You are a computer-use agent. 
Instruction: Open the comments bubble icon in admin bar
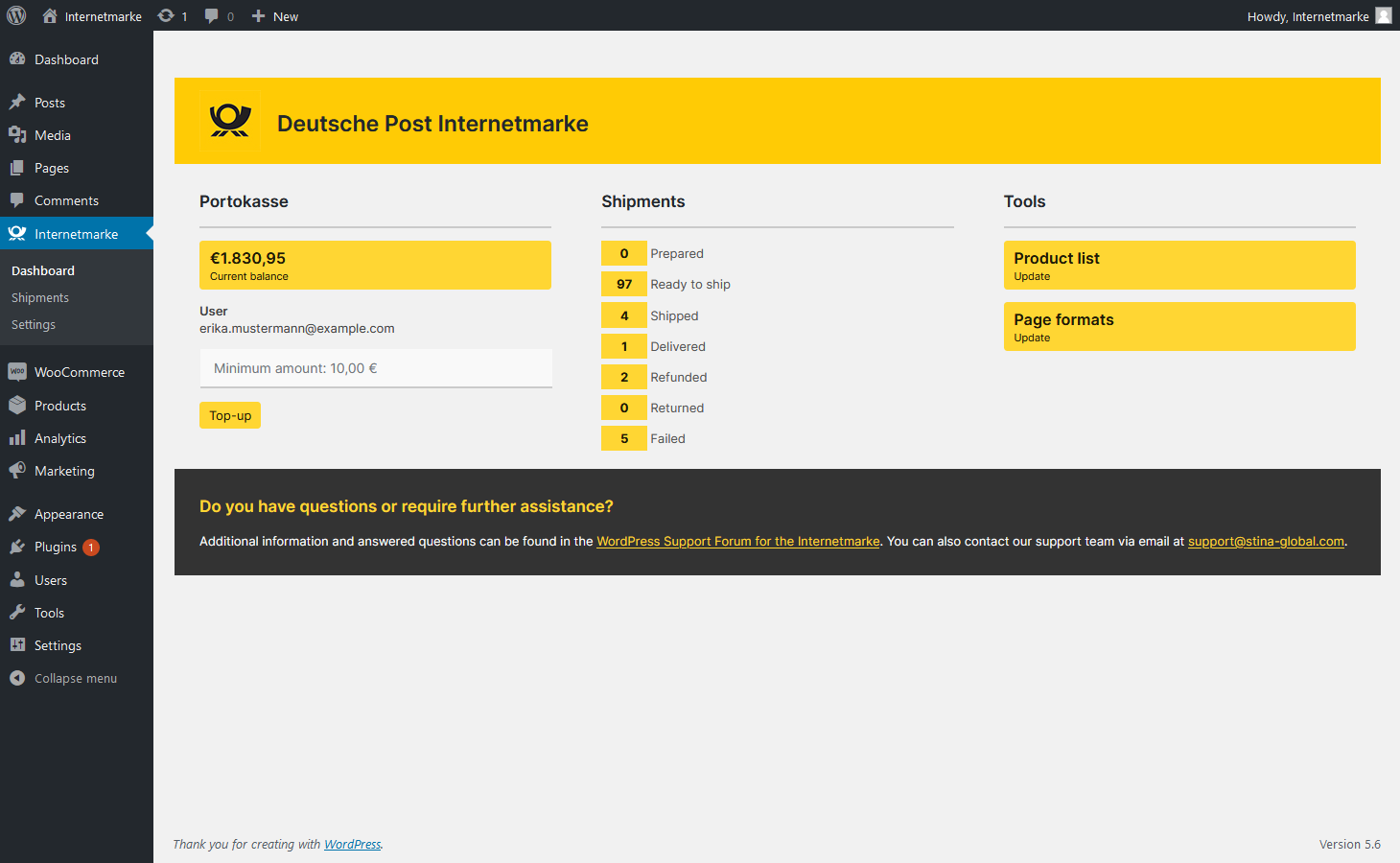(212, 15)
